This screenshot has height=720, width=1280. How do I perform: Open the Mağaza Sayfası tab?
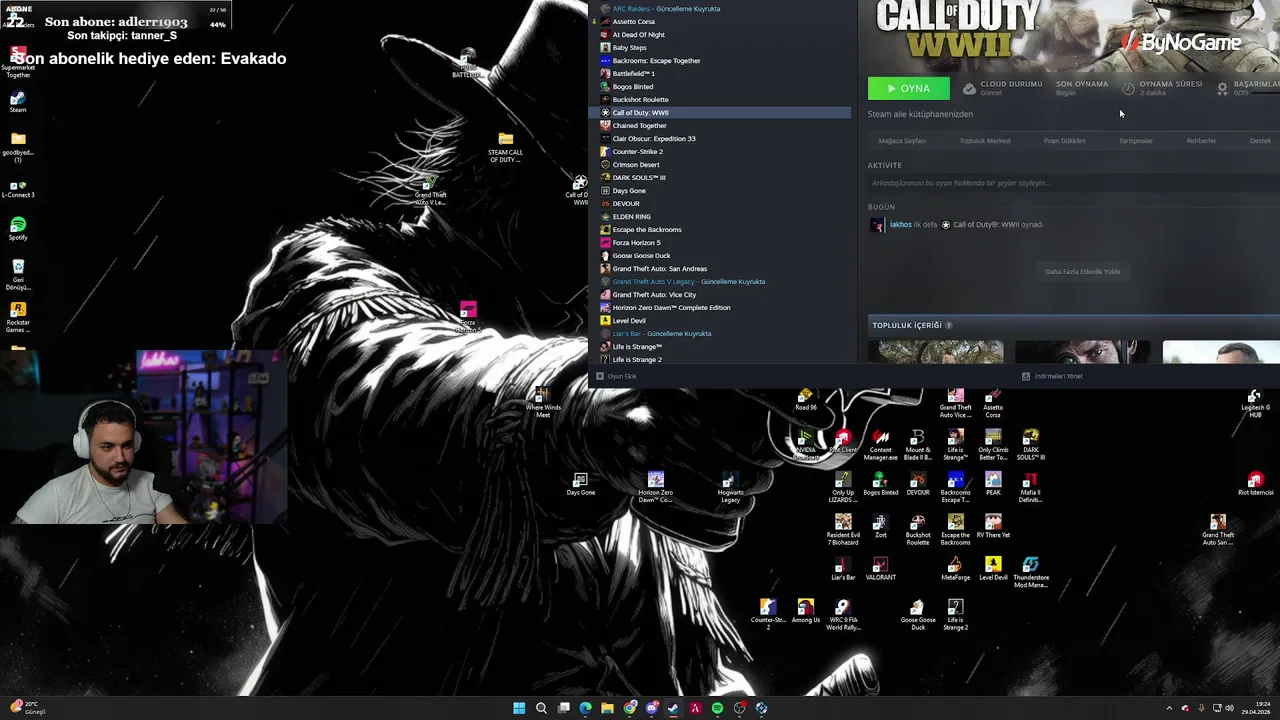(x=902, y=141)
